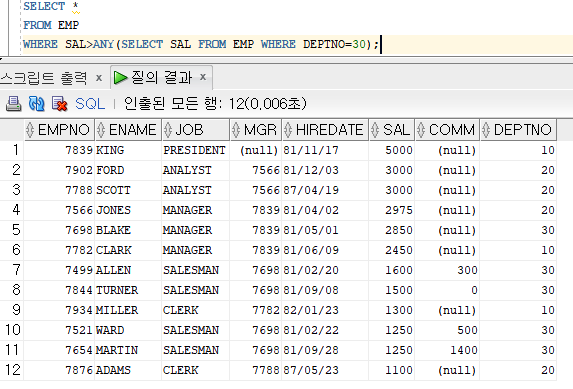The image size is (573, 389).
Task: Select the EMPNO 7839 cell in row 1
Action: point(60,150)
